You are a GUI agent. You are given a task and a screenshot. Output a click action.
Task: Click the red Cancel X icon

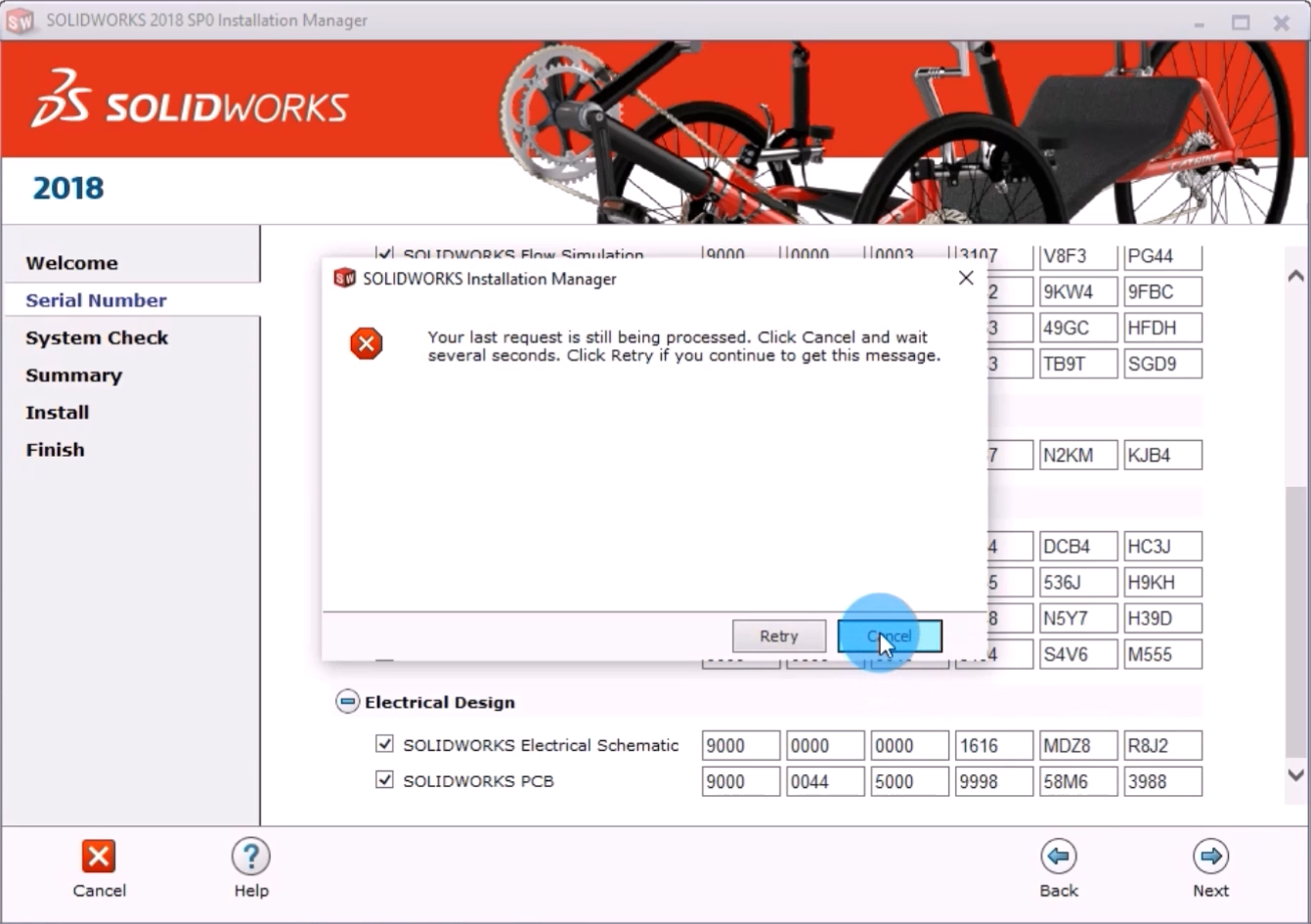(98, 857)
